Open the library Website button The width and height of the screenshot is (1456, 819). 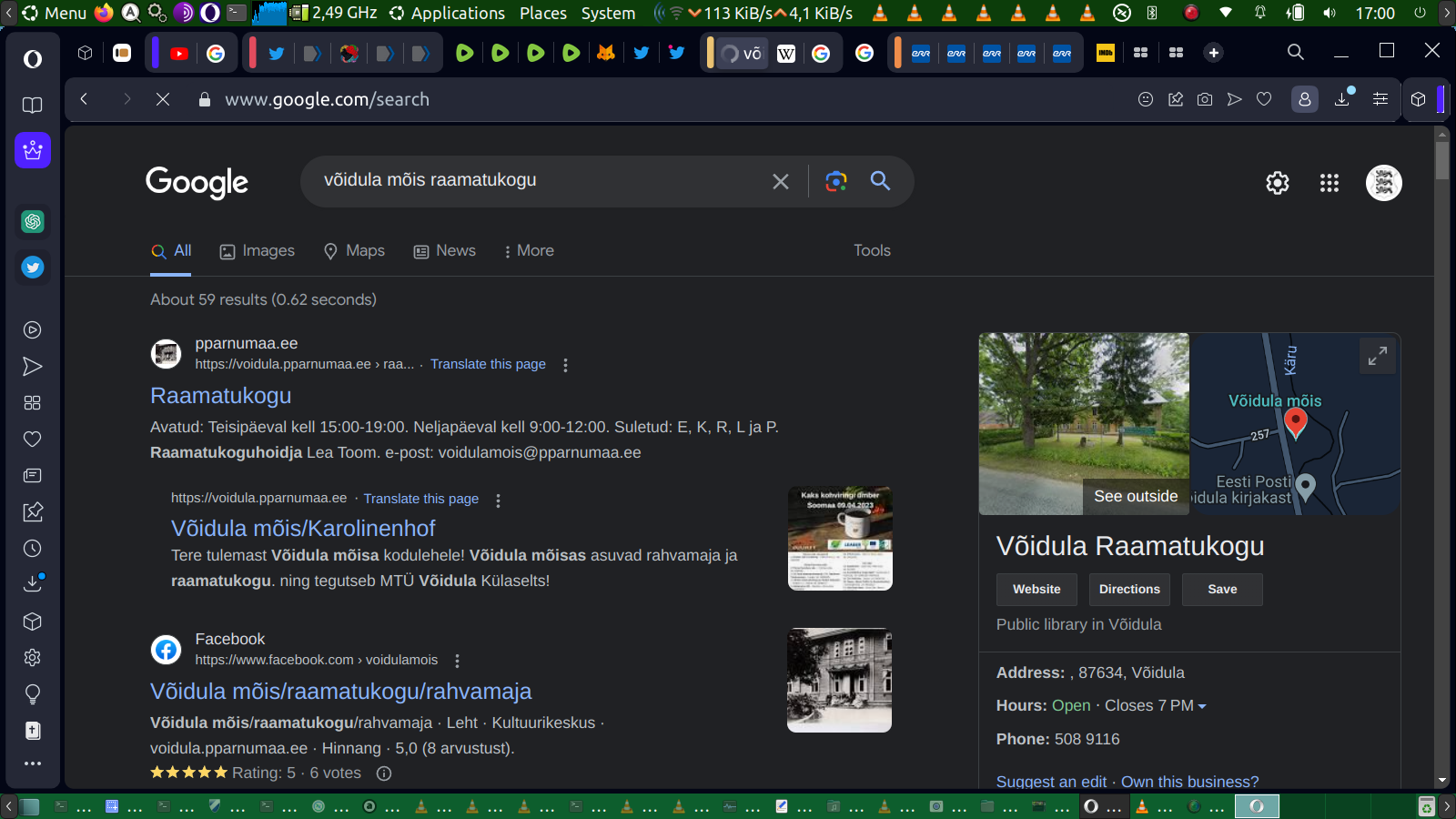(1036, 590)
